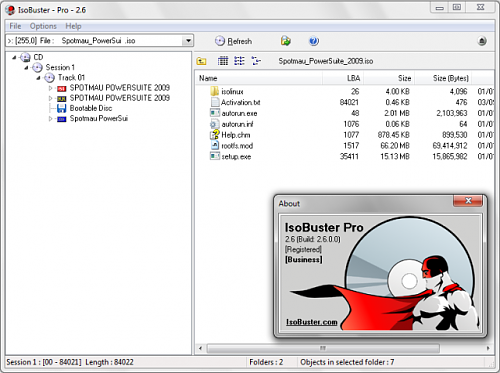Select the red ISO file system icon
Viewport: 500px width, 373px height.
point(62,89)
